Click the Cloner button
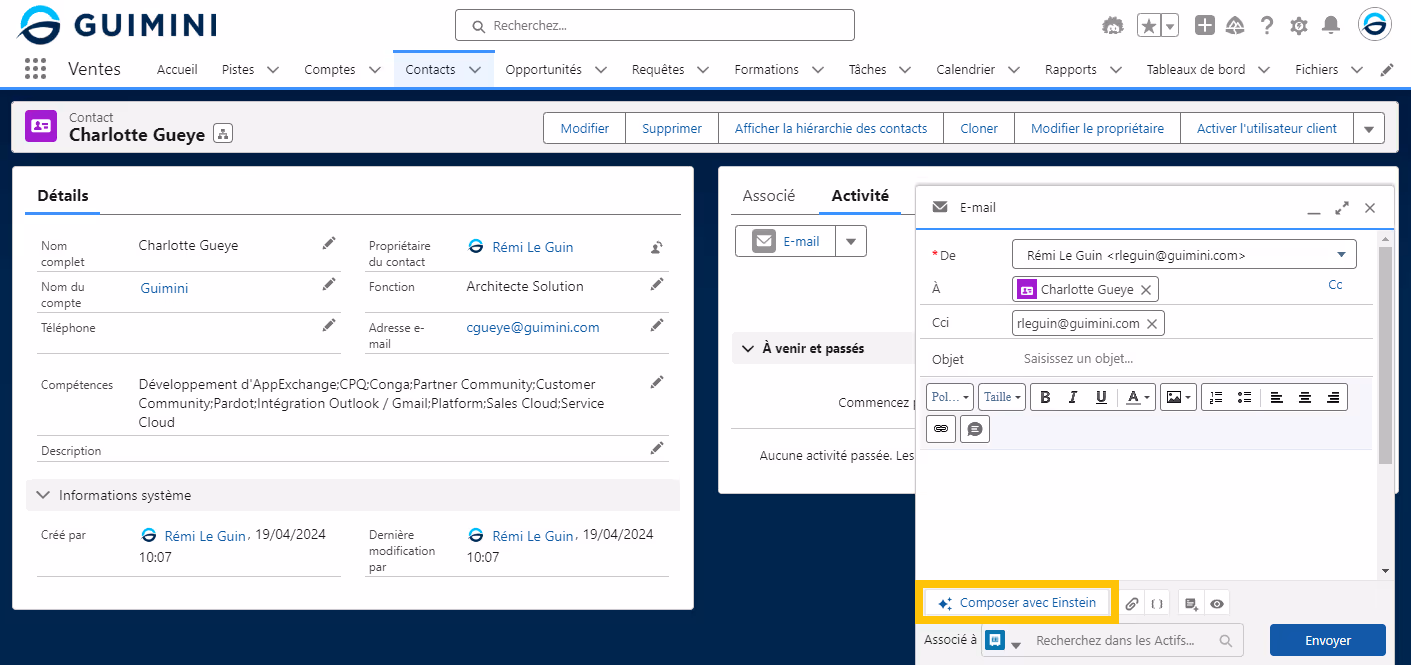The image size is (1411, 665). tap(979, 128)
